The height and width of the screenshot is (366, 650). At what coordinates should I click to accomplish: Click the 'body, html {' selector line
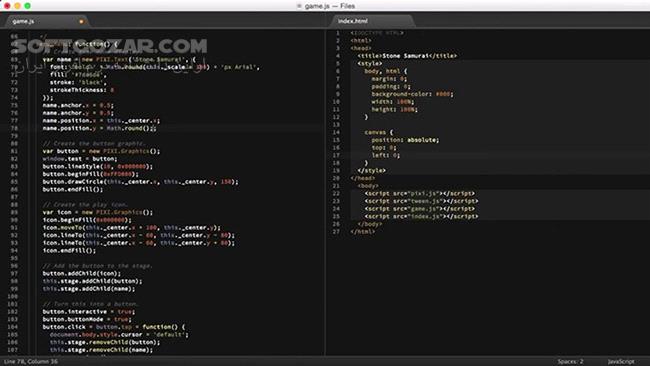coord(386,71)
